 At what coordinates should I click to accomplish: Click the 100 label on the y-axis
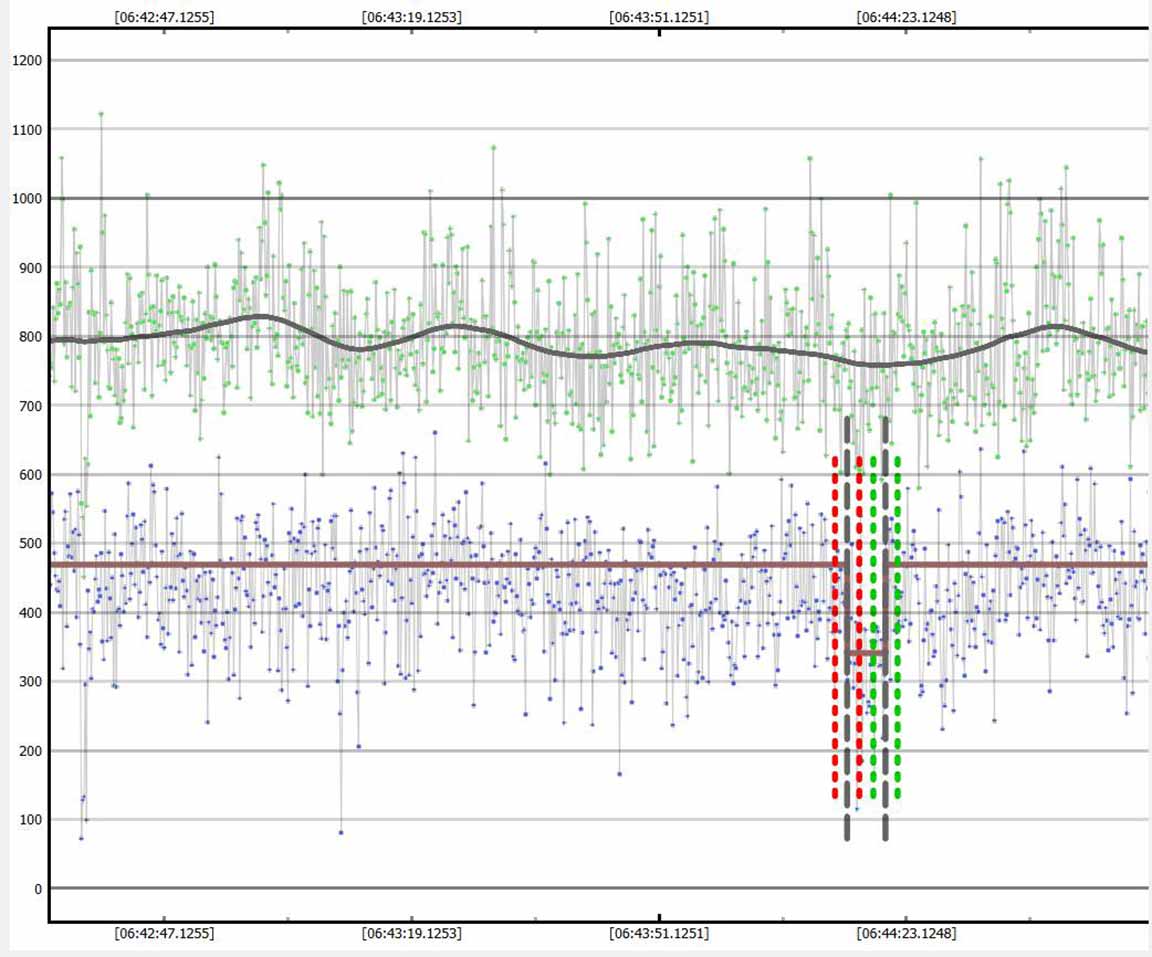28,820
